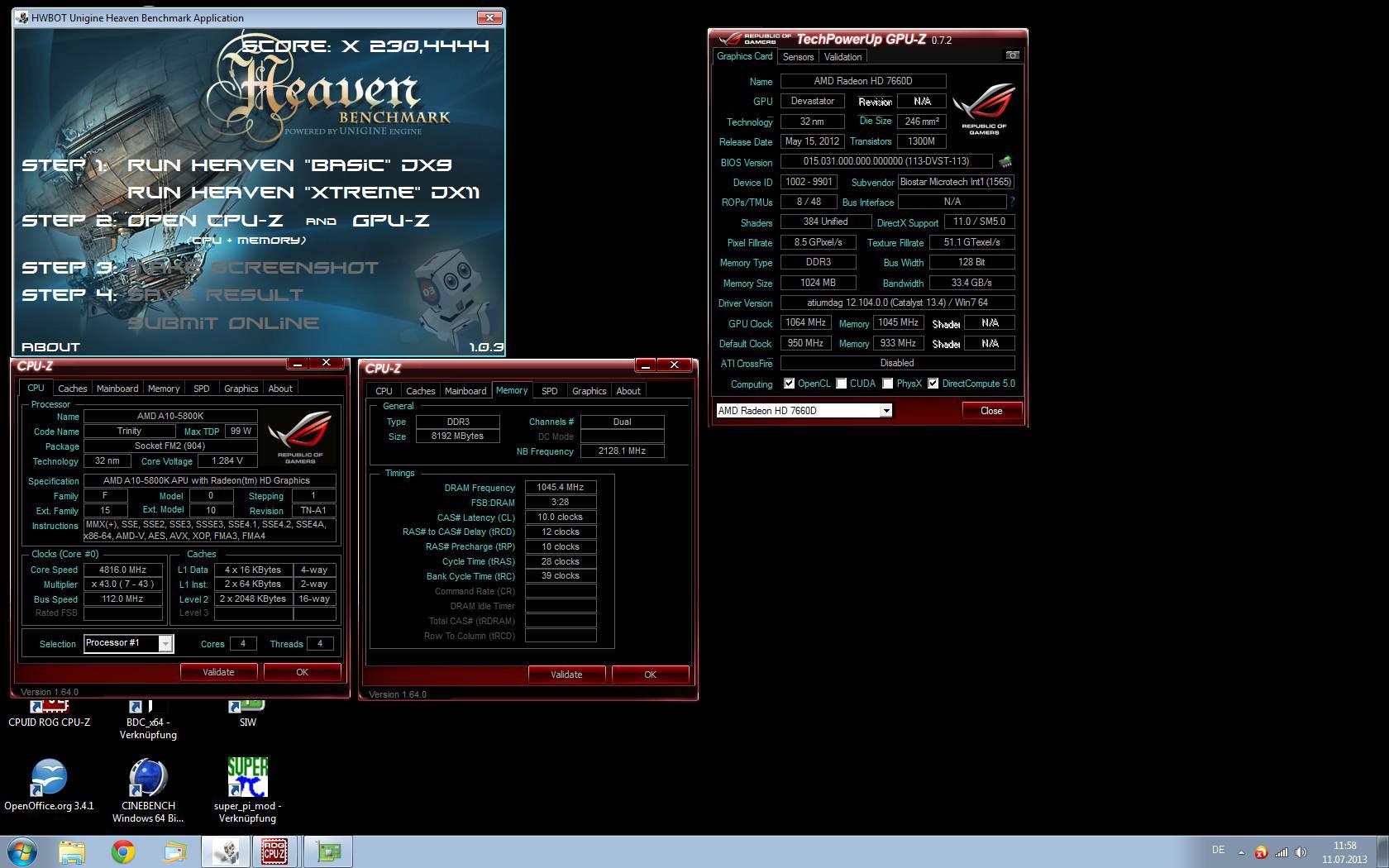Viewport: 1389px width, 868px height.
Task: Click OK in the left CPU-Z window
Action: click(x=303, y=672)
